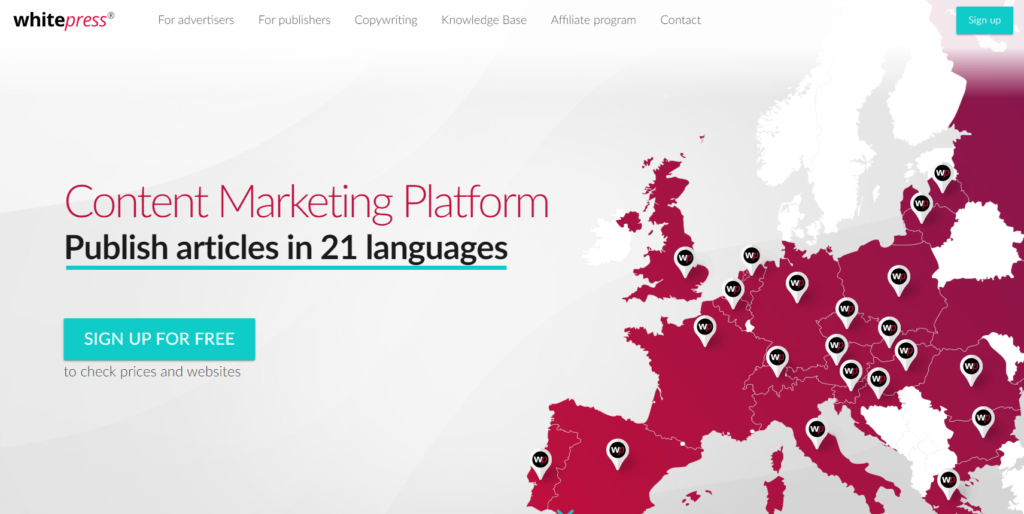The height and width of the screenshot is (514, 1024).
Task: Click the whitepress logo
Action: pos(64,20)
